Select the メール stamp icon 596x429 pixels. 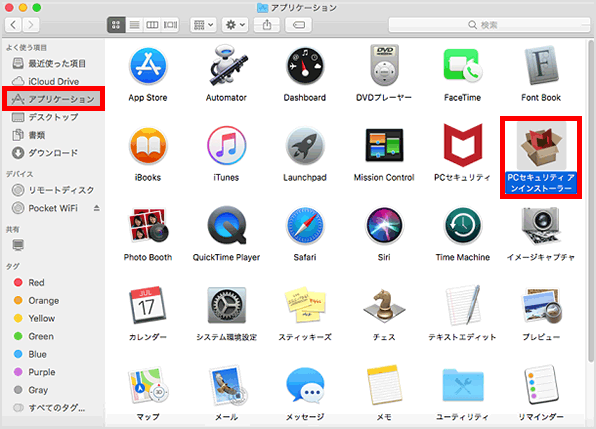pyautogui.click(x=227, y=385)
